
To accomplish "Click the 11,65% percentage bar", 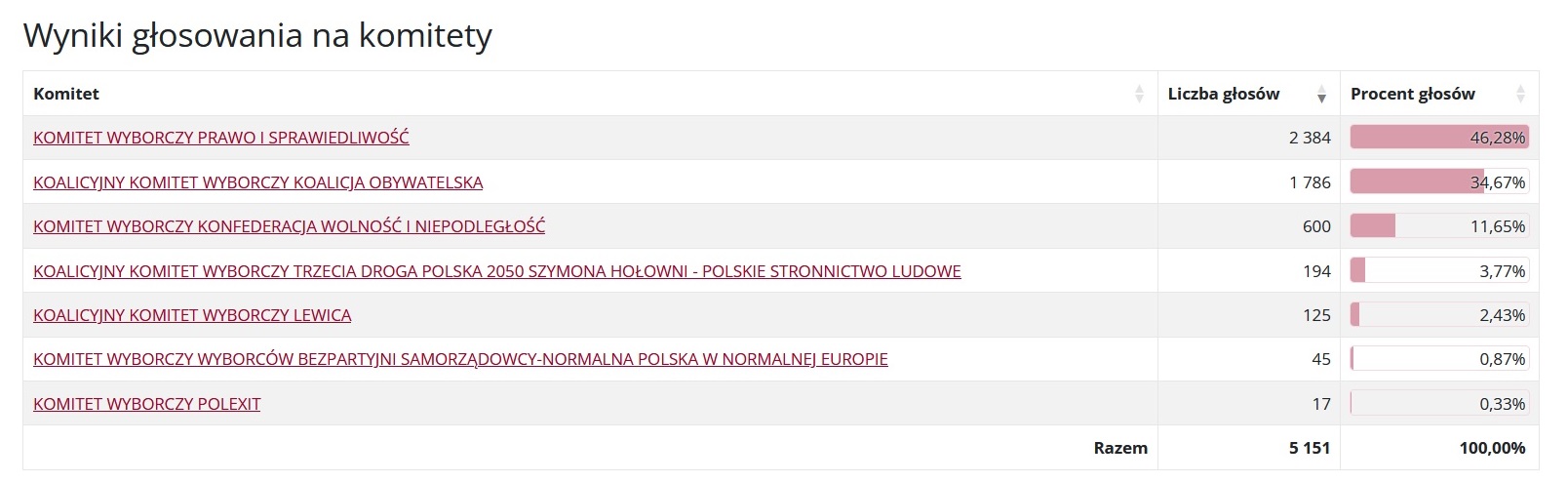I will 1439,226.
